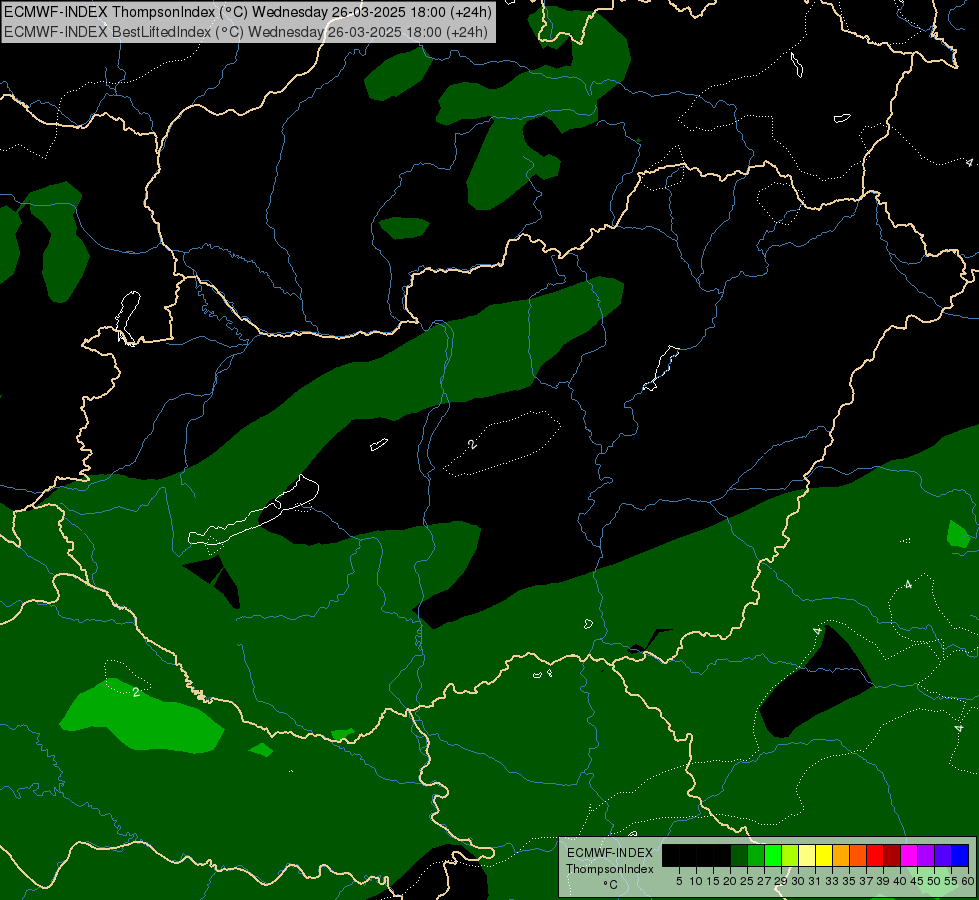
Task: Click the indigo 50–55 legend swatch
Action: (x=943, y=855)
